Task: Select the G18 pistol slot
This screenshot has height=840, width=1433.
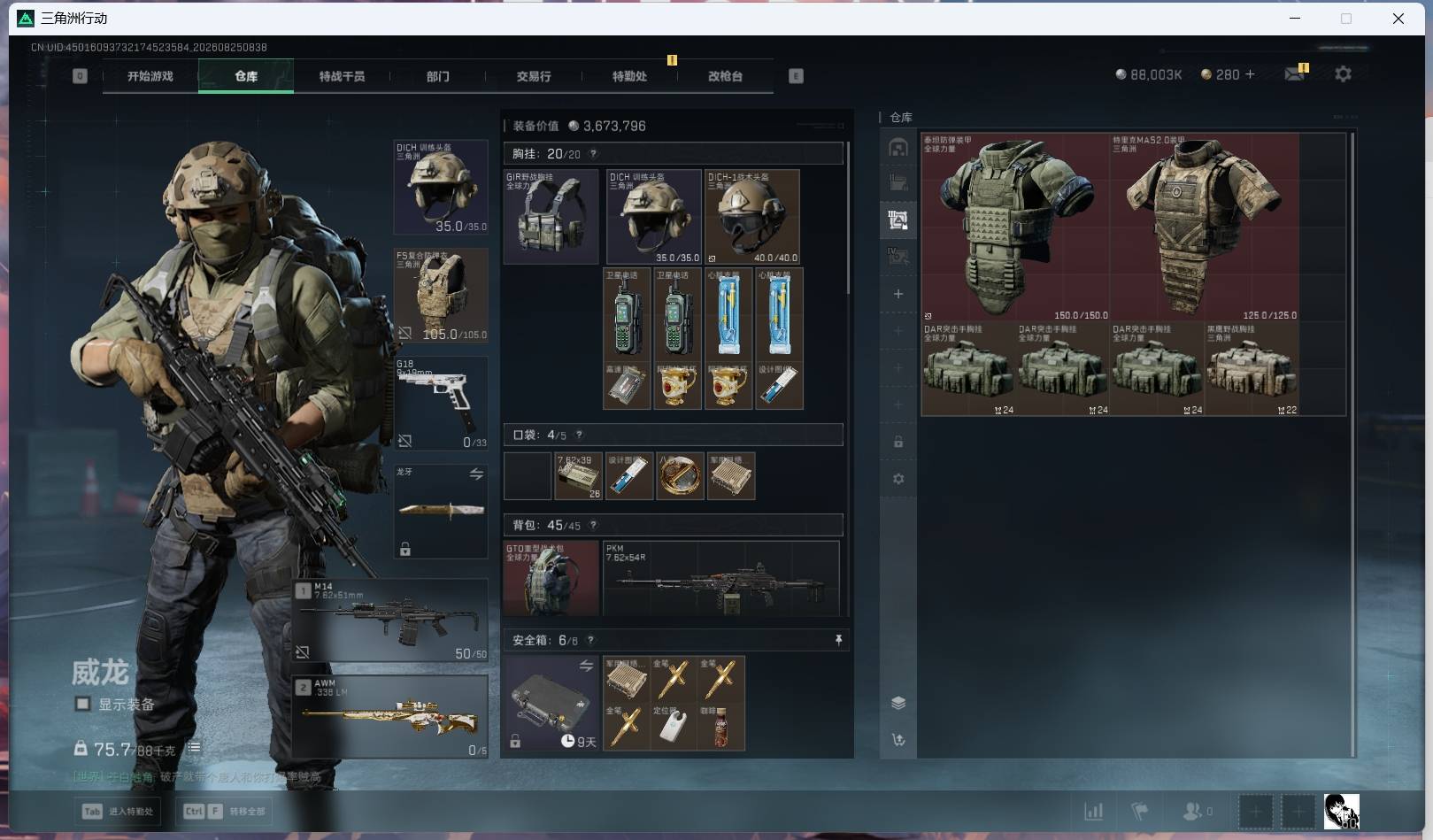Action: click(441, 404)
